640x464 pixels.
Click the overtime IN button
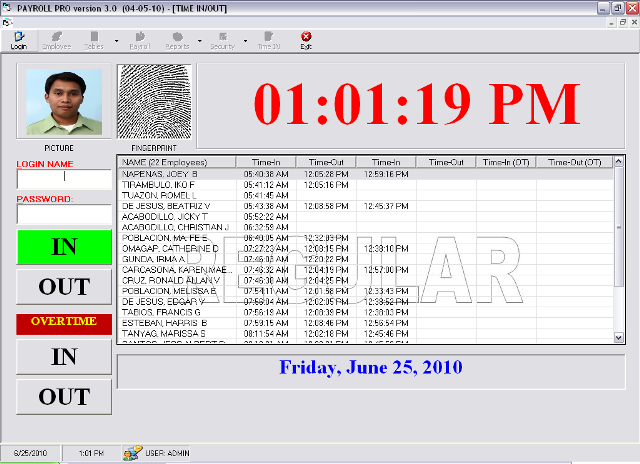pyautogui.click(x=64, y=357)
